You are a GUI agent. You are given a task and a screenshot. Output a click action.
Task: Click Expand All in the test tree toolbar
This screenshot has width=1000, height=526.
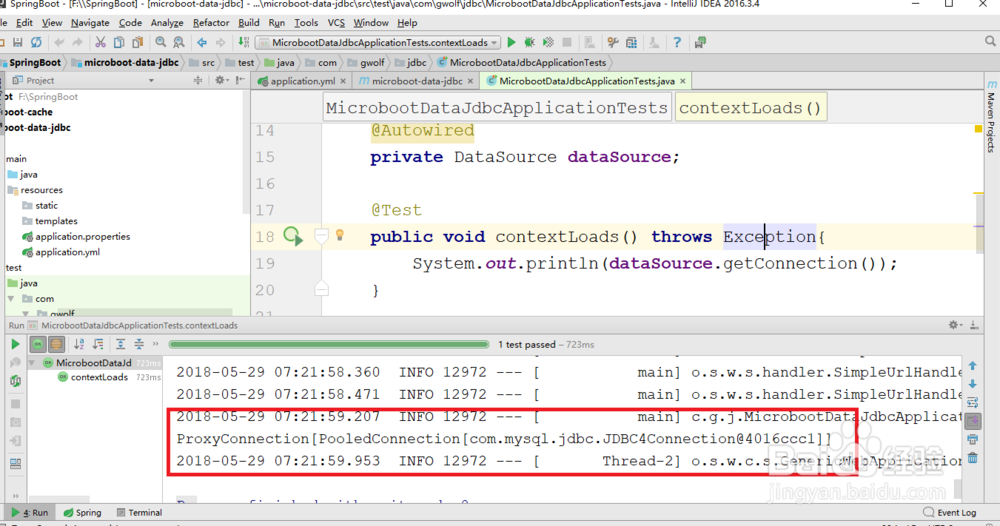(x=121, y=344)
